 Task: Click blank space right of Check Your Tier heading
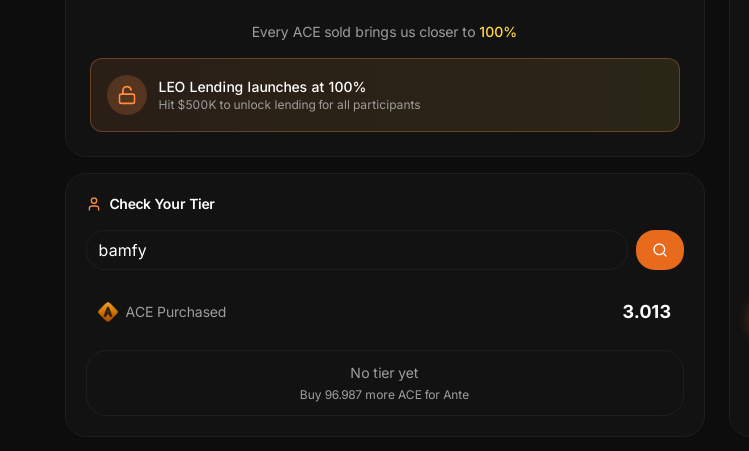coord(450,204)
